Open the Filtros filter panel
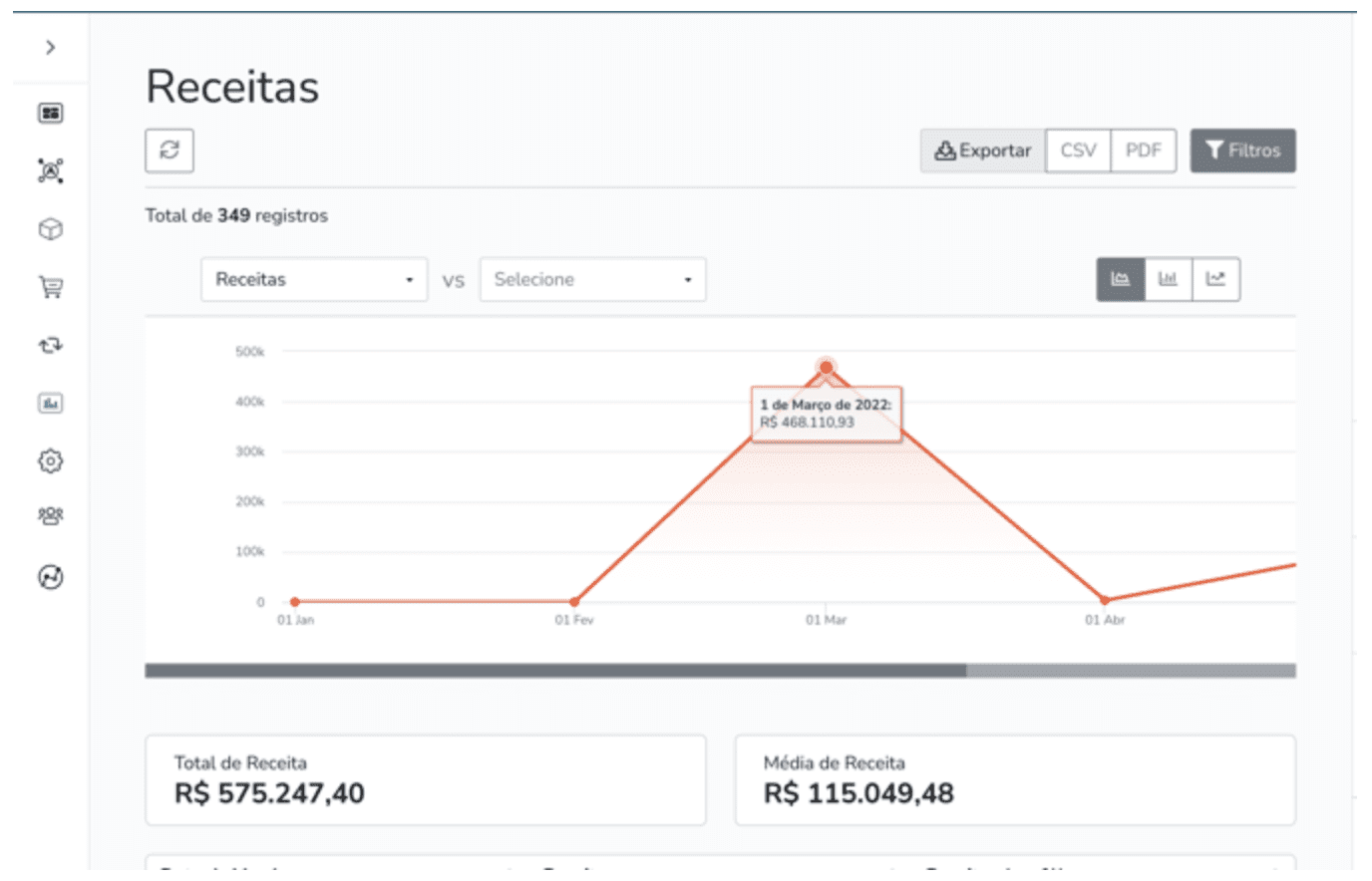Viewport: 1372px width, 881px height. [1242, 150]
